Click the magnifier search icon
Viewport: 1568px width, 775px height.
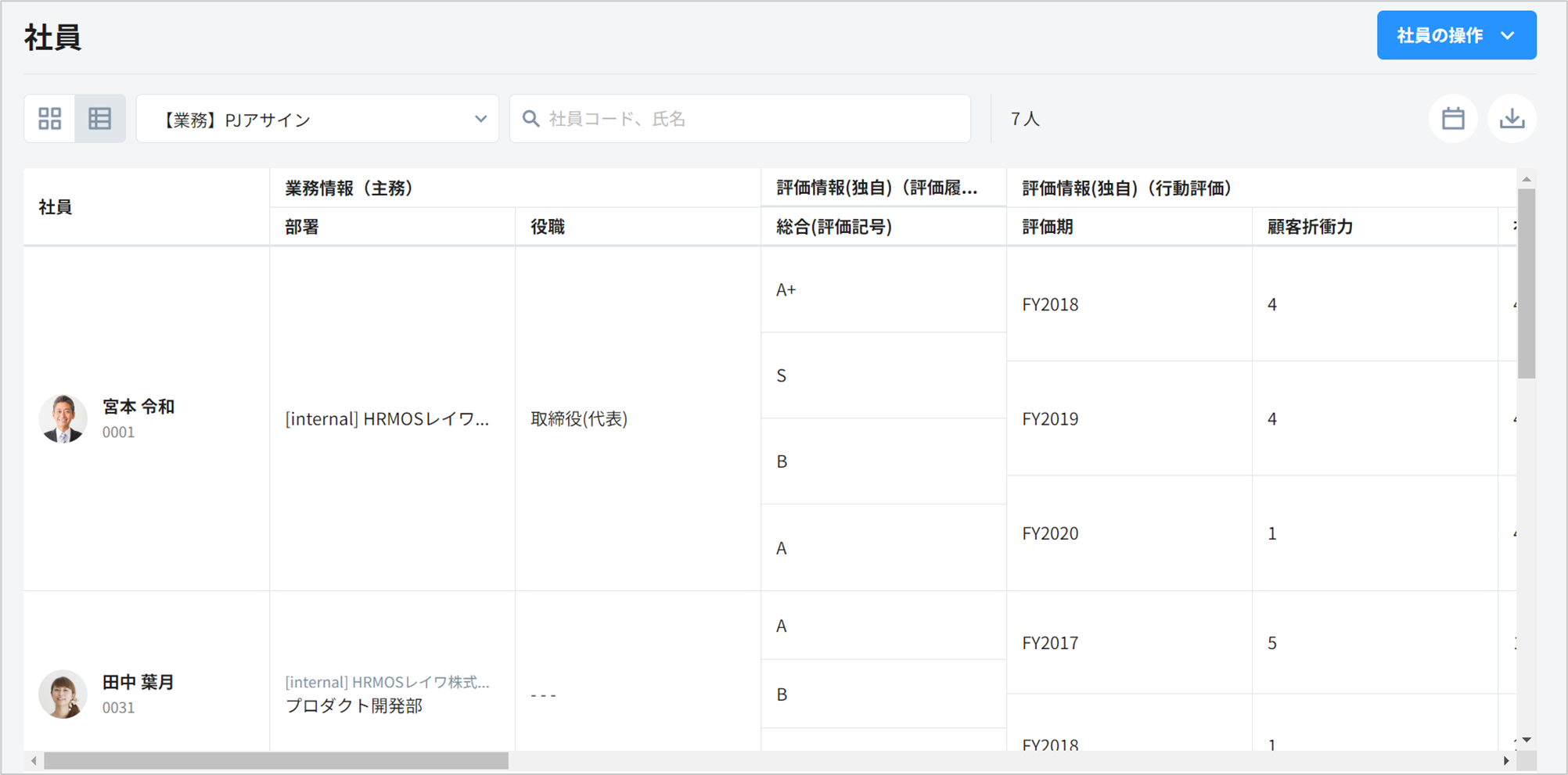coord(530,119)
